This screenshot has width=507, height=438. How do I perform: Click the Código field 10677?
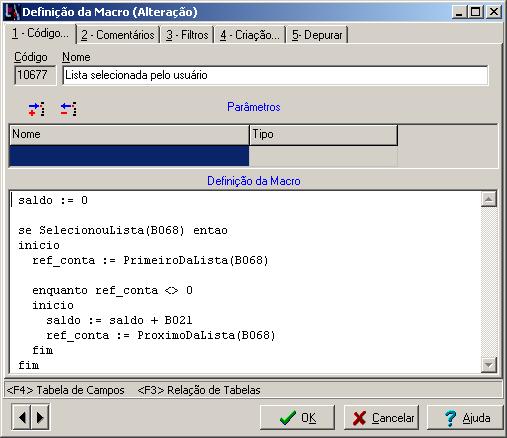[35, 75]
